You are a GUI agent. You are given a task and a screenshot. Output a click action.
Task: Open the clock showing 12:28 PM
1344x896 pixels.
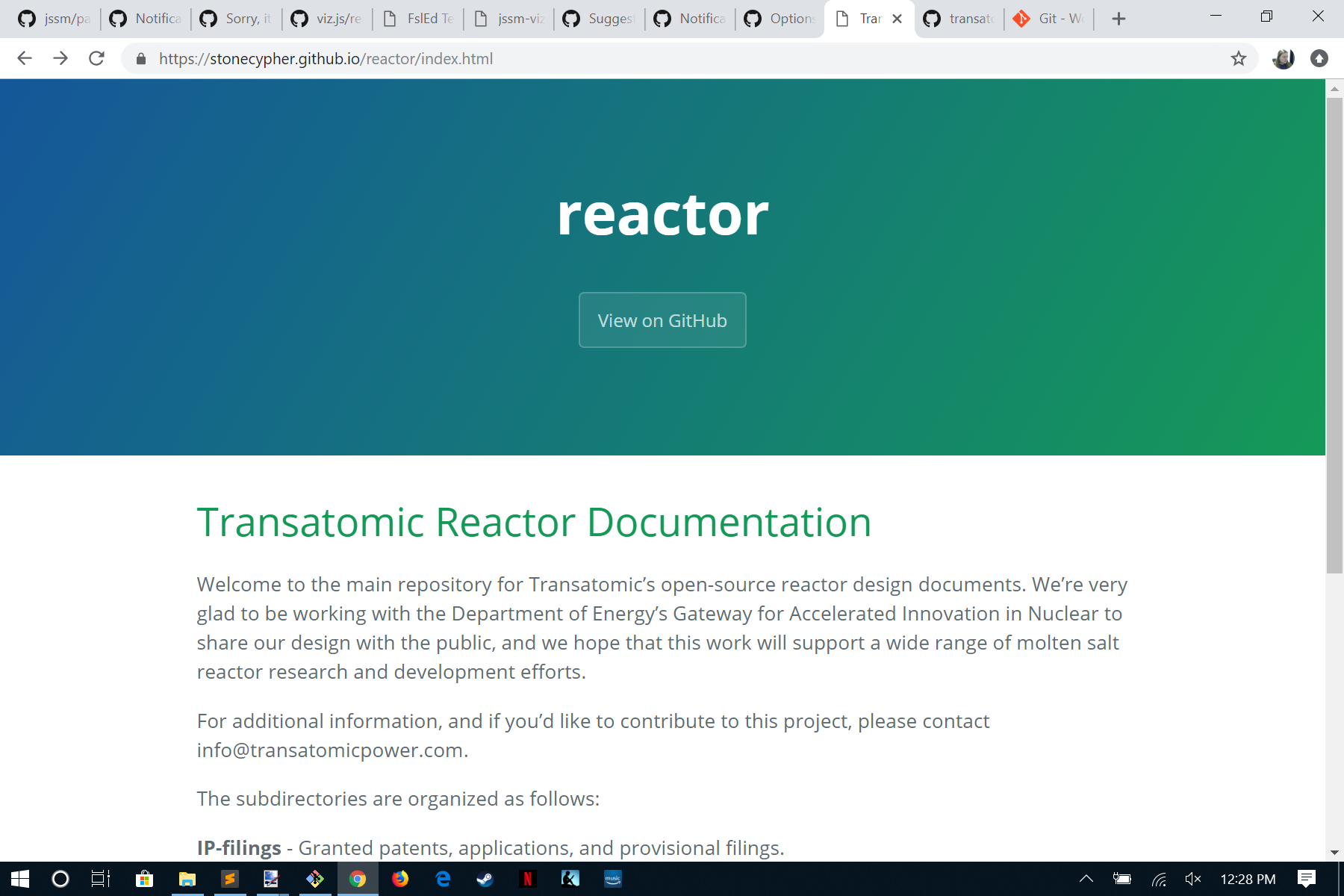pyautogui.click(x=1248, y=879)
